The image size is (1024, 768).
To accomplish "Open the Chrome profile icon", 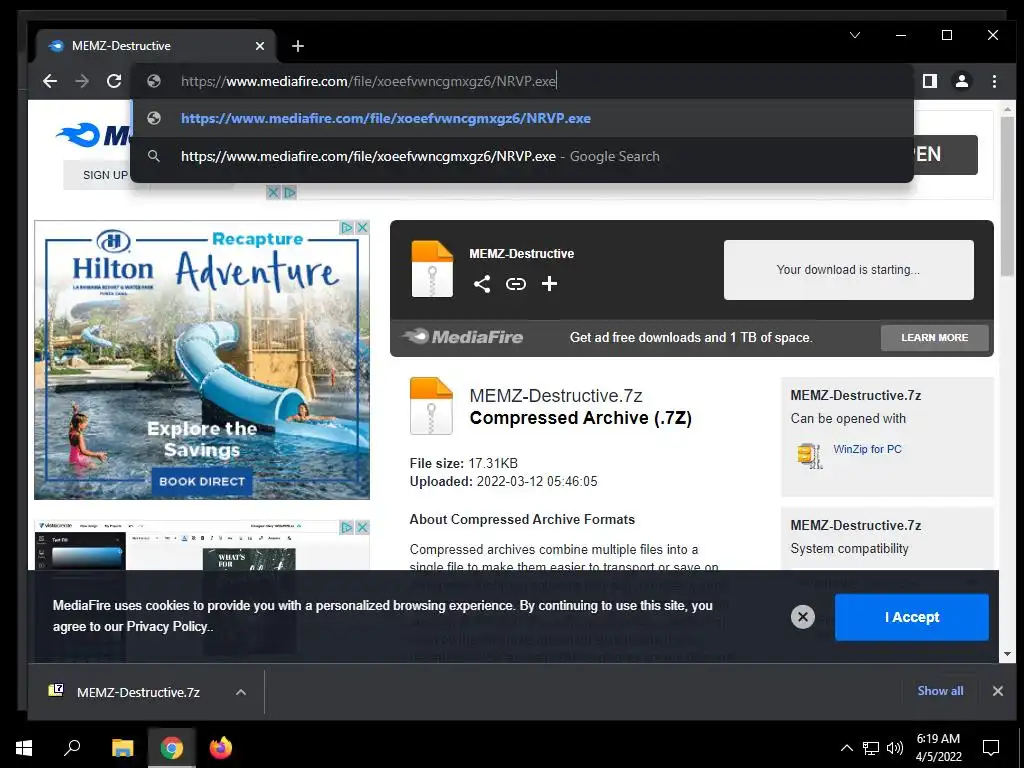I will click(962, 81).
